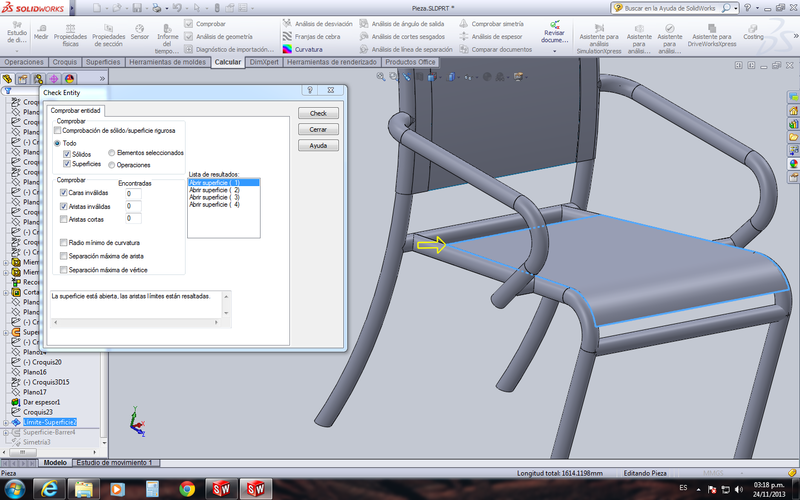Click help search field
800x500 pixels.
click(x=668, y=8)
